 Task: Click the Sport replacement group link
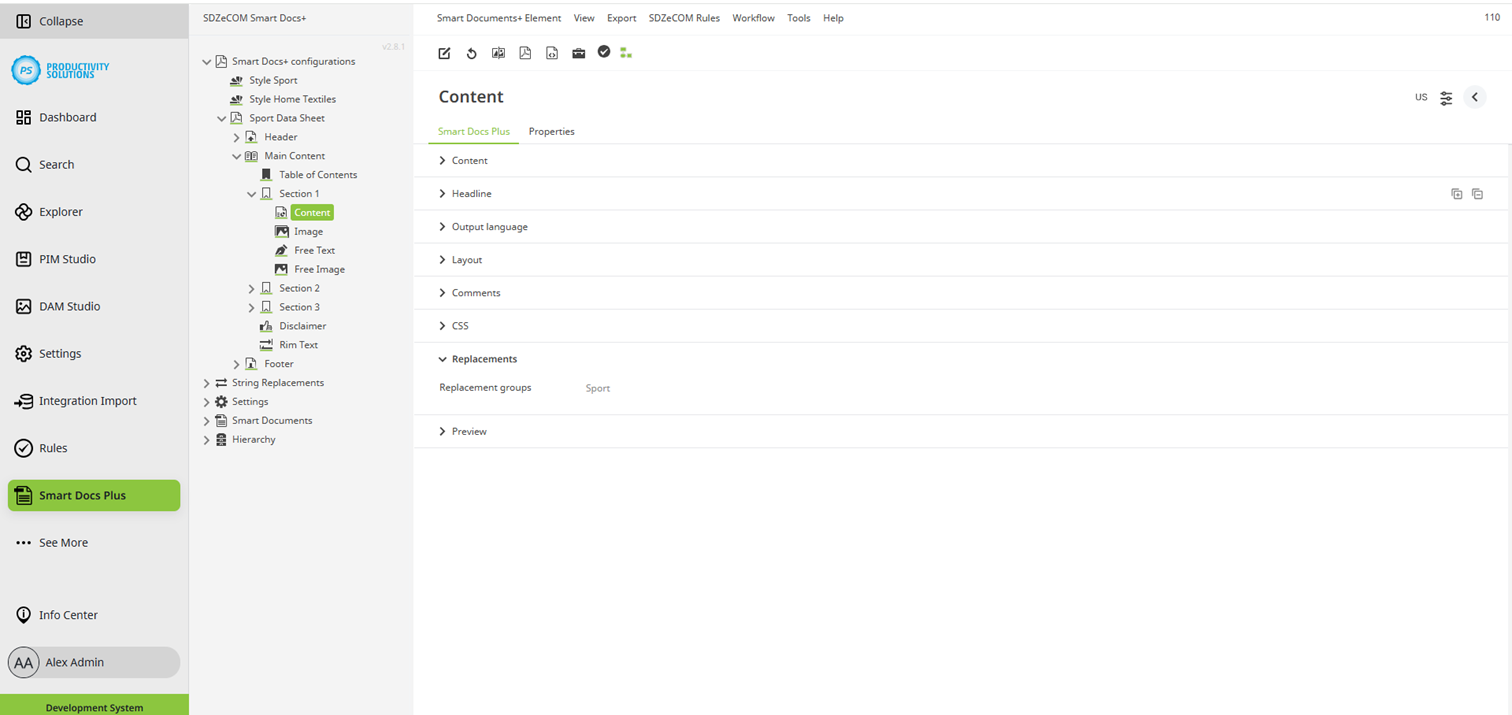[x=597, y=388]
